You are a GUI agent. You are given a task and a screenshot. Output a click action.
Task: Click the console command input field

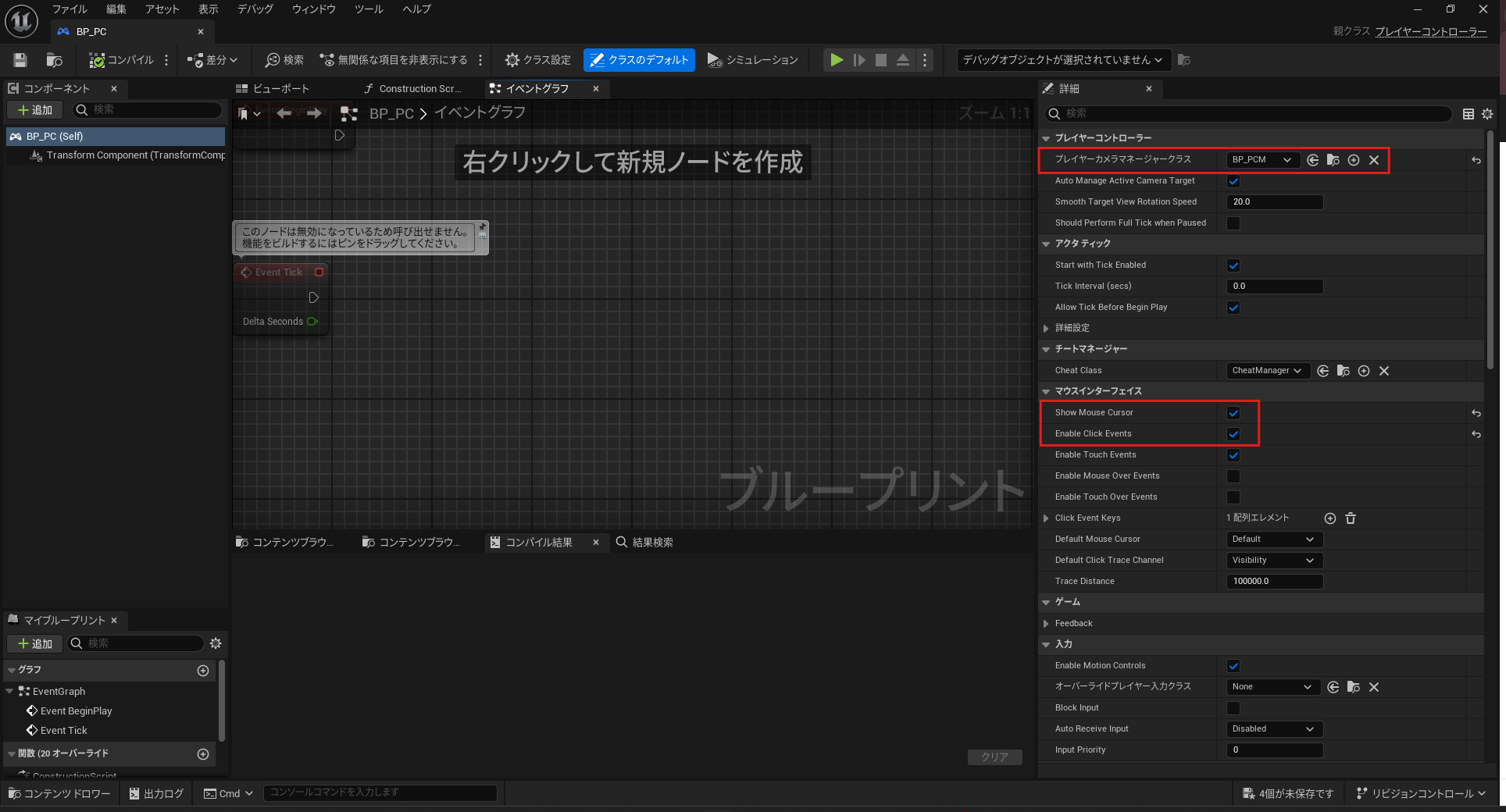(x=380, y=792)
